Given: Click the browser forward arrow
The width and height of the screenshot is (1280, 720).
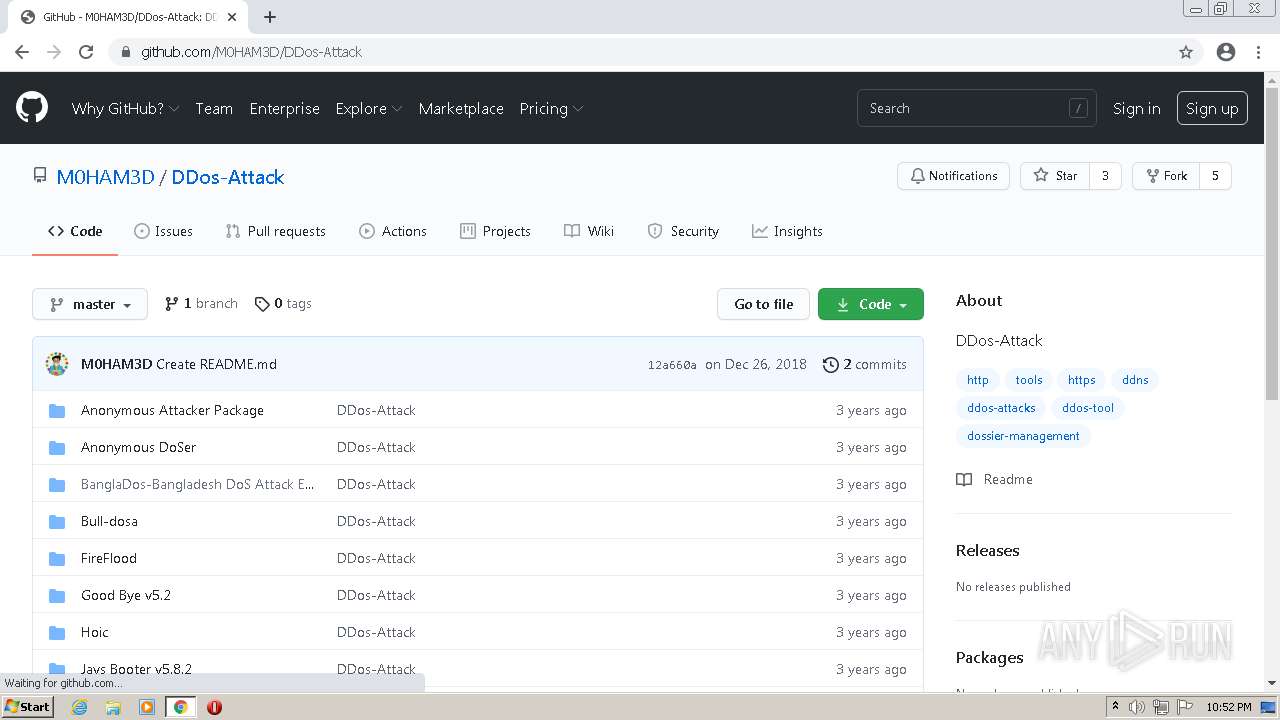Looking at the screenshot, I should [54, 52].
